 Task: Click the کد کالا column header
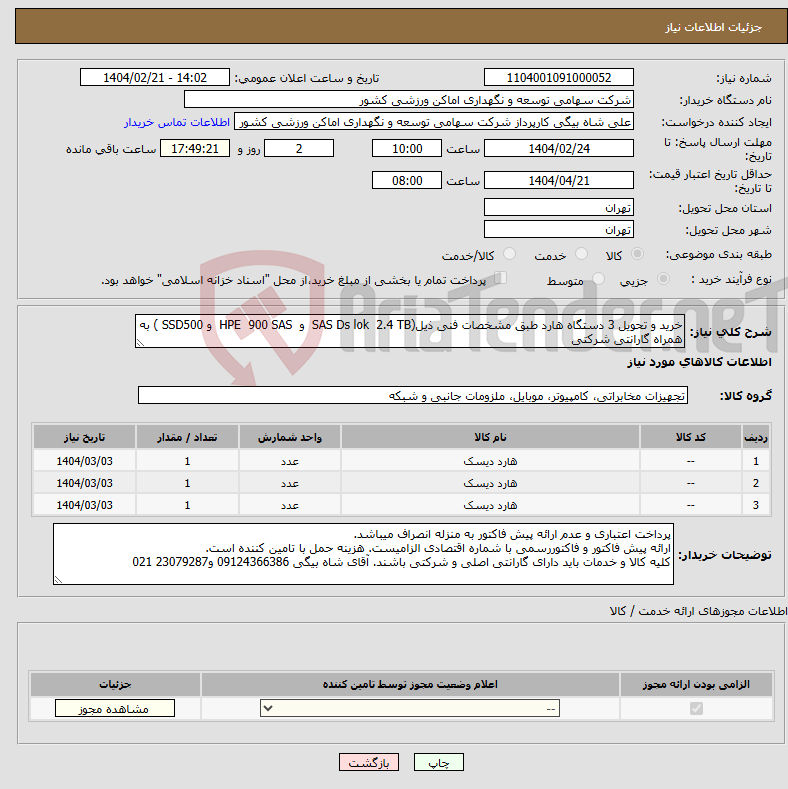(x=690, y=437)
